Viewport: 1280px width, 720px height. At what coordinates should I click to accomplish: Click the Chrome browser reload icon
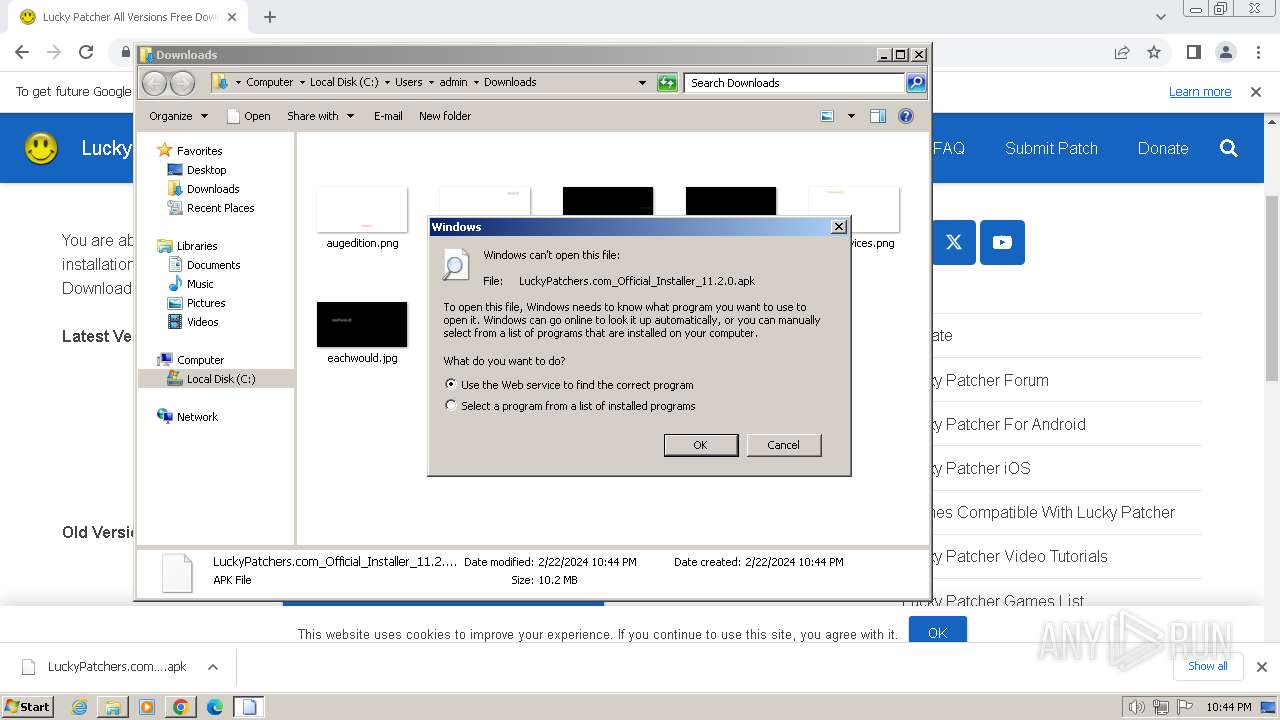(x=86, y=52)
